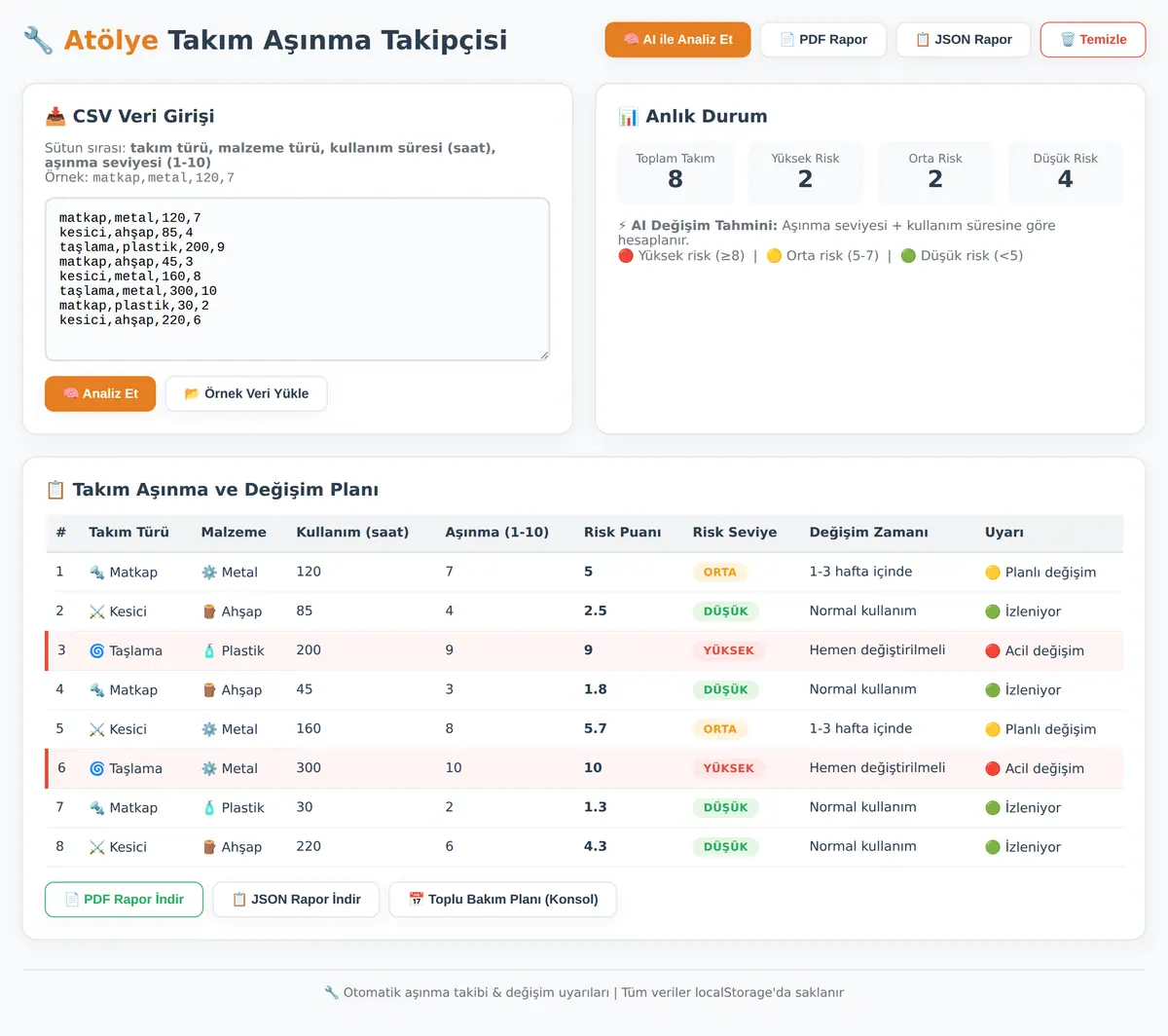Screen dimensions: 1168x1036
Task: Grab the textarea resize handle corner
Action: 544,355
